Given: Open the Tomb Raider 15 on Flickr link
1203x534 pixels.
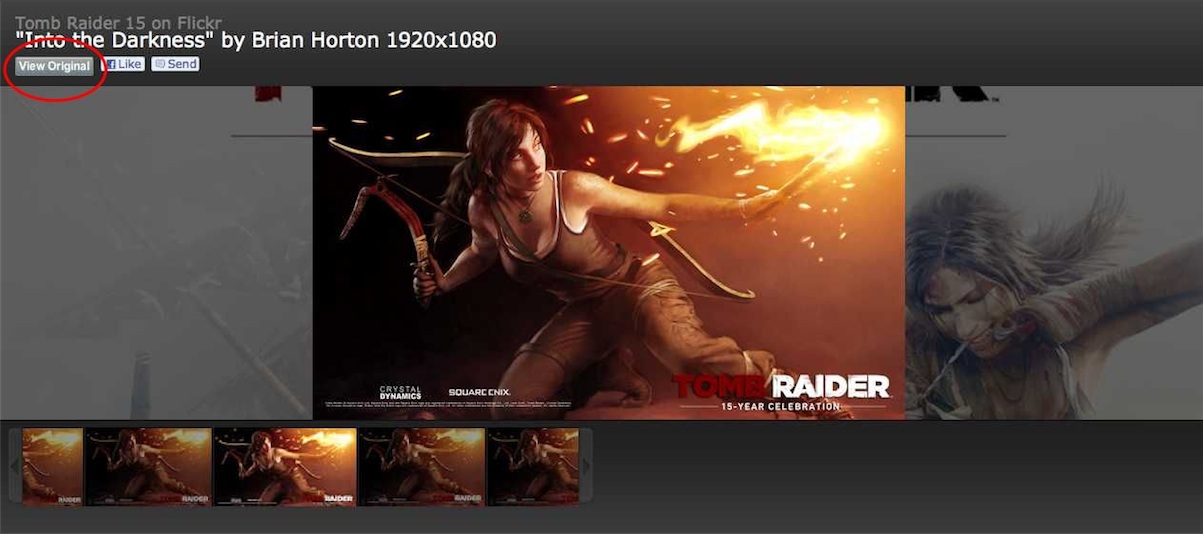Looking at the screenshot, I should pos(118,22).
